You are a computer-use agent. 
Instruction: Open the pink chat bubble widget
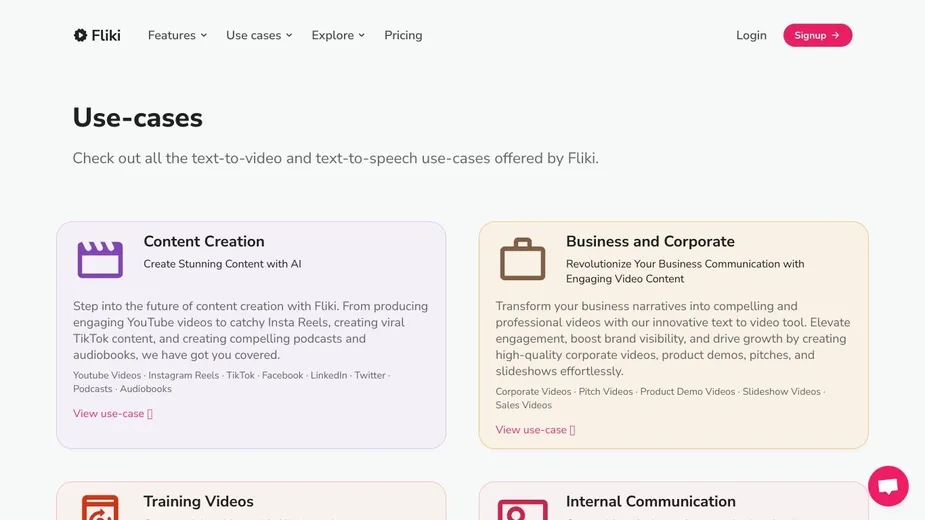(x=888, y=486)
